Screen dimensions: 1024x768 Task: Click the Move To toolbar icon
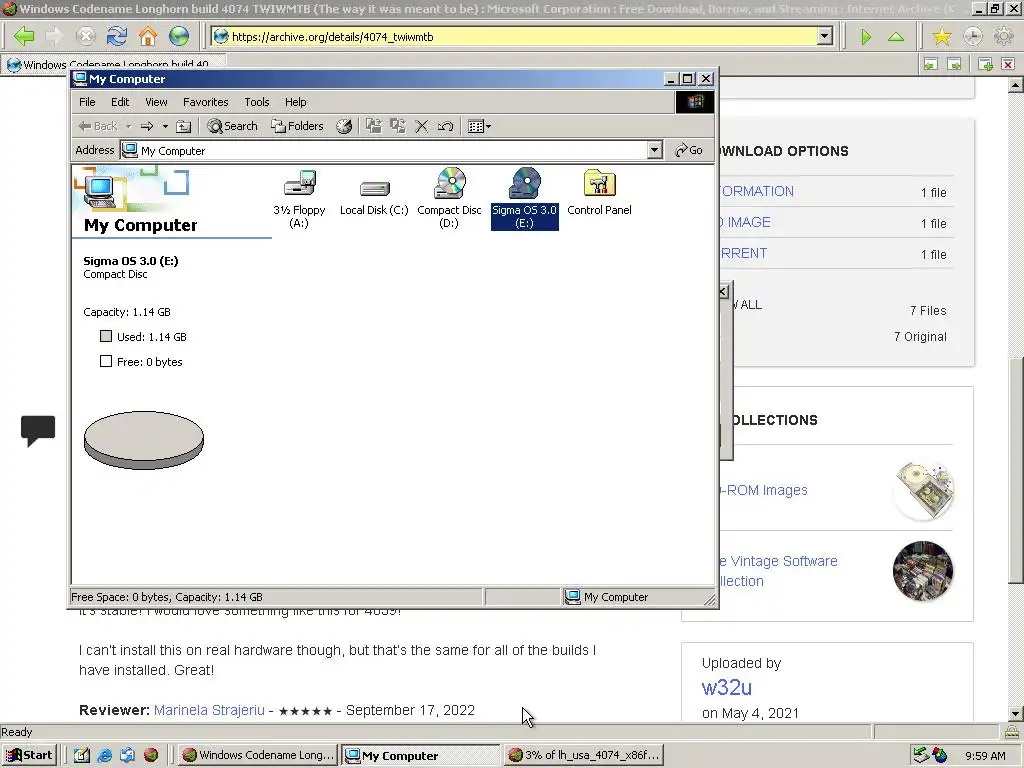374,126
